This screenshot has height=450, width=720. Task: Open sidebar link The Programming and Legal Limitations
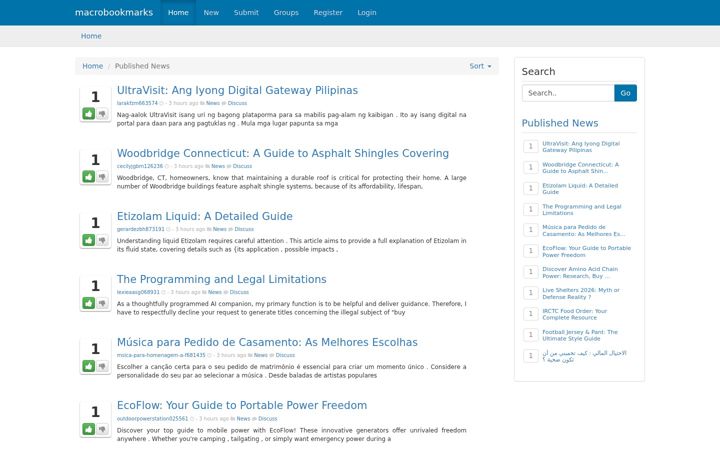tap(582, 210)
